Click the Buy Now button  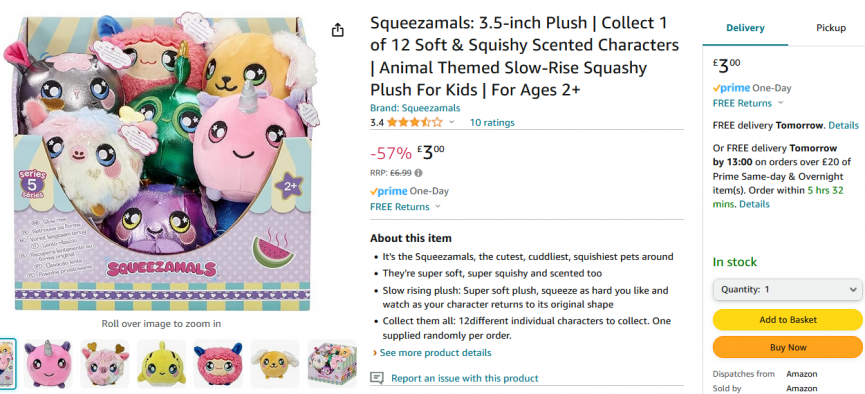(x=787, y=347)
